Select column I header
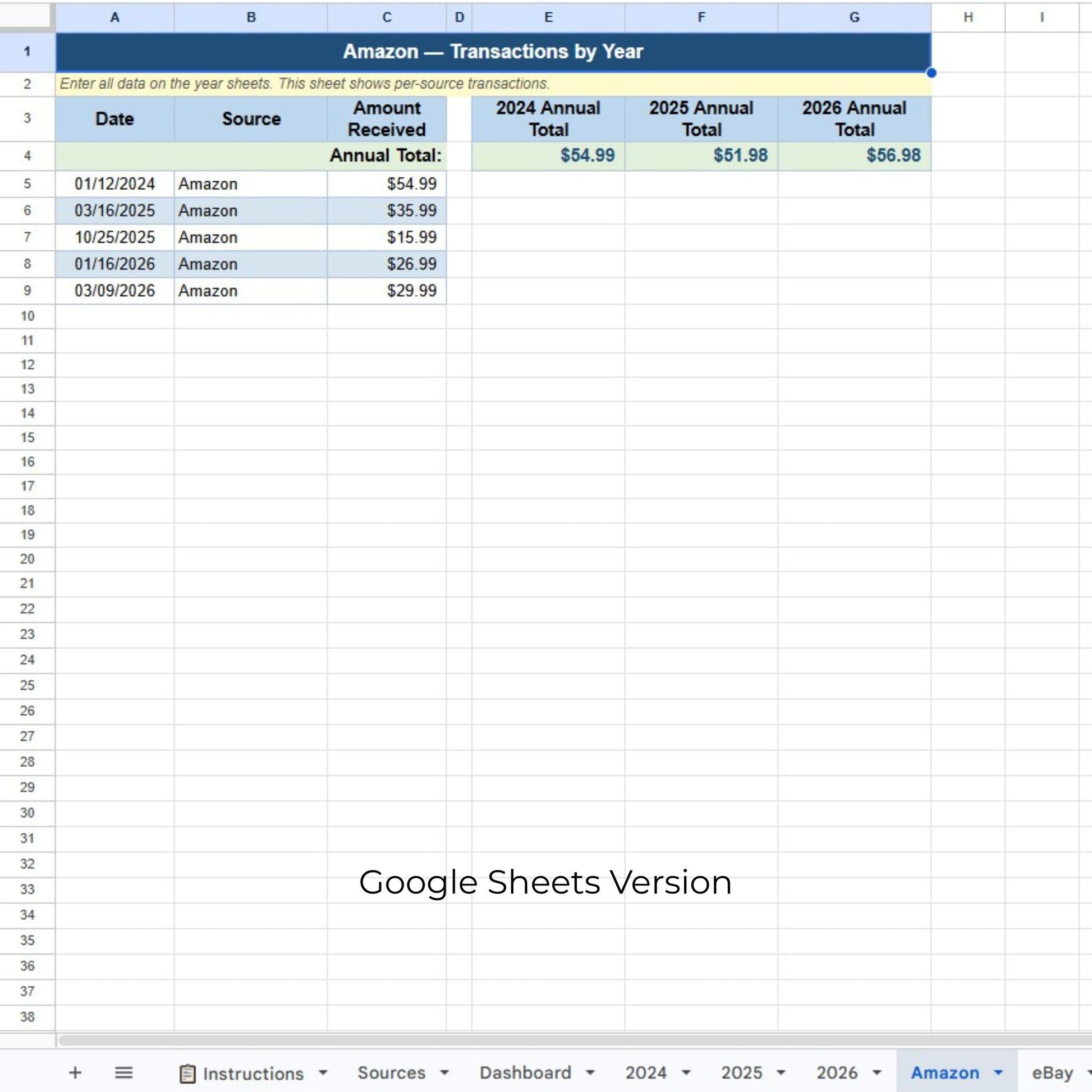 click(x=1041, y=17)
